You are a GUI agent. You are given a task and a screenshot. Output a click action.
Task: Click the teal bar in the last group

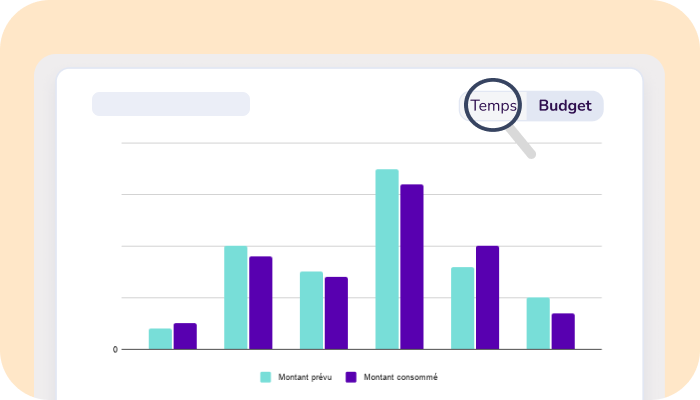coord(538,323)
